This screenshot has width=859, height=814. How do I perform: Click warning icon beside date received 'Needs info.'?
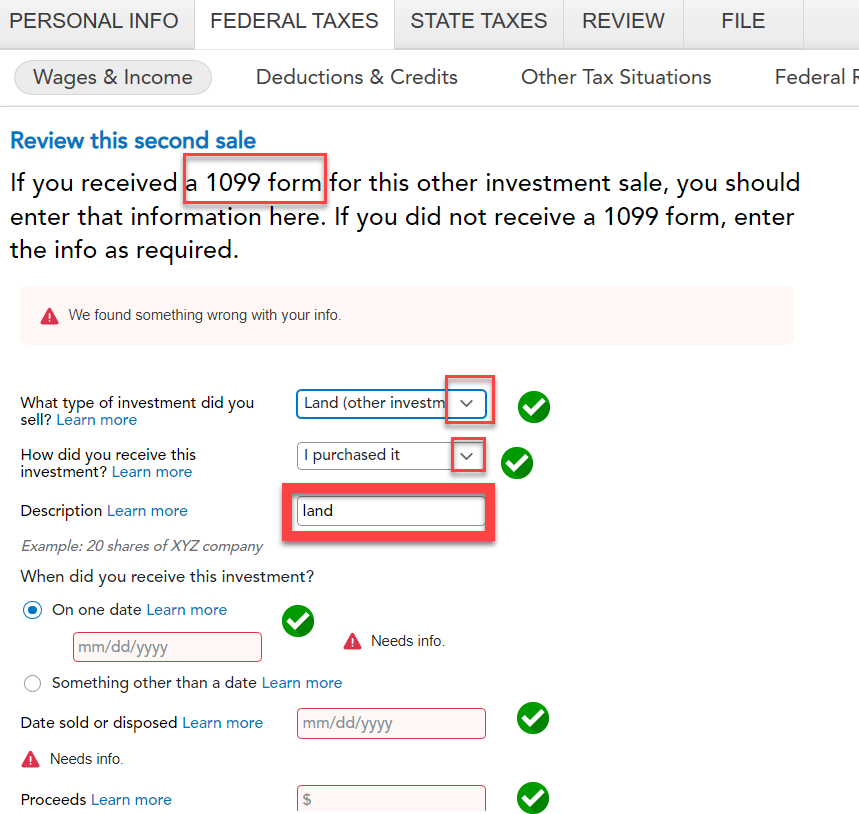coord(352,641)
